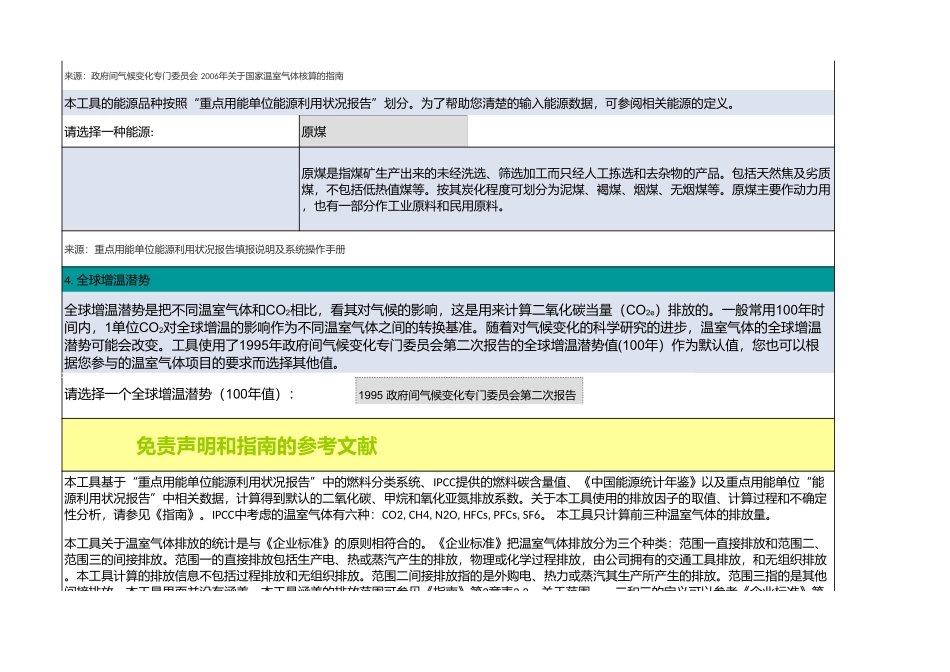Click the 政府间气候变化专门委员会 2006年 source note
This screenshot has height=672, width=950.
pyautogui.click(x=200, y=73)
